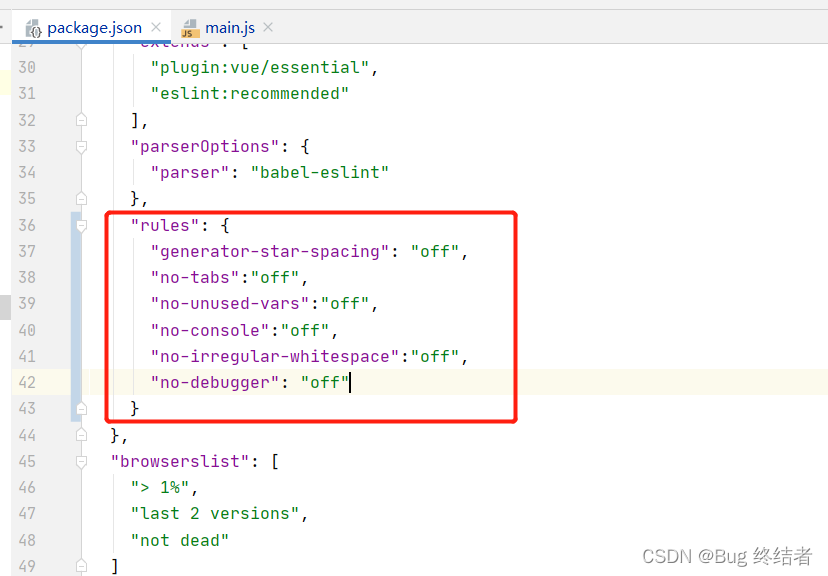Click line number 47 in gutter
This screenshot has height=576, width=828.
coord(27,514)
